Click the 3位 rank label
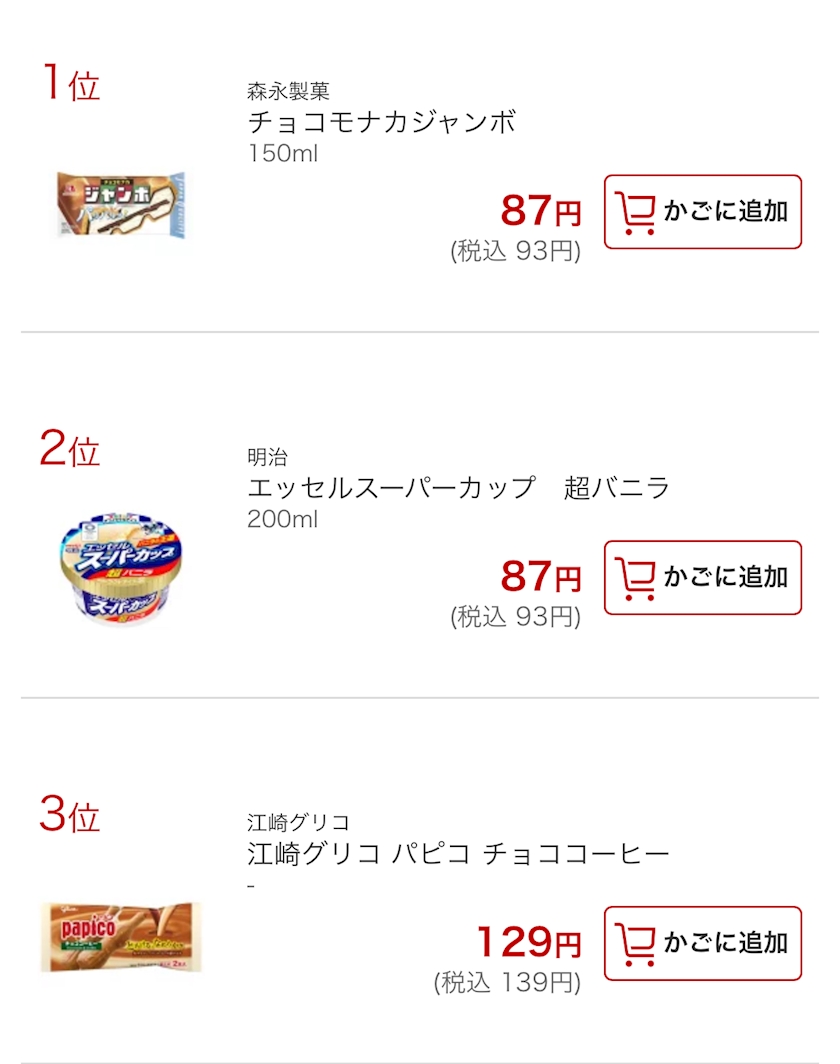 pos(70,816)
